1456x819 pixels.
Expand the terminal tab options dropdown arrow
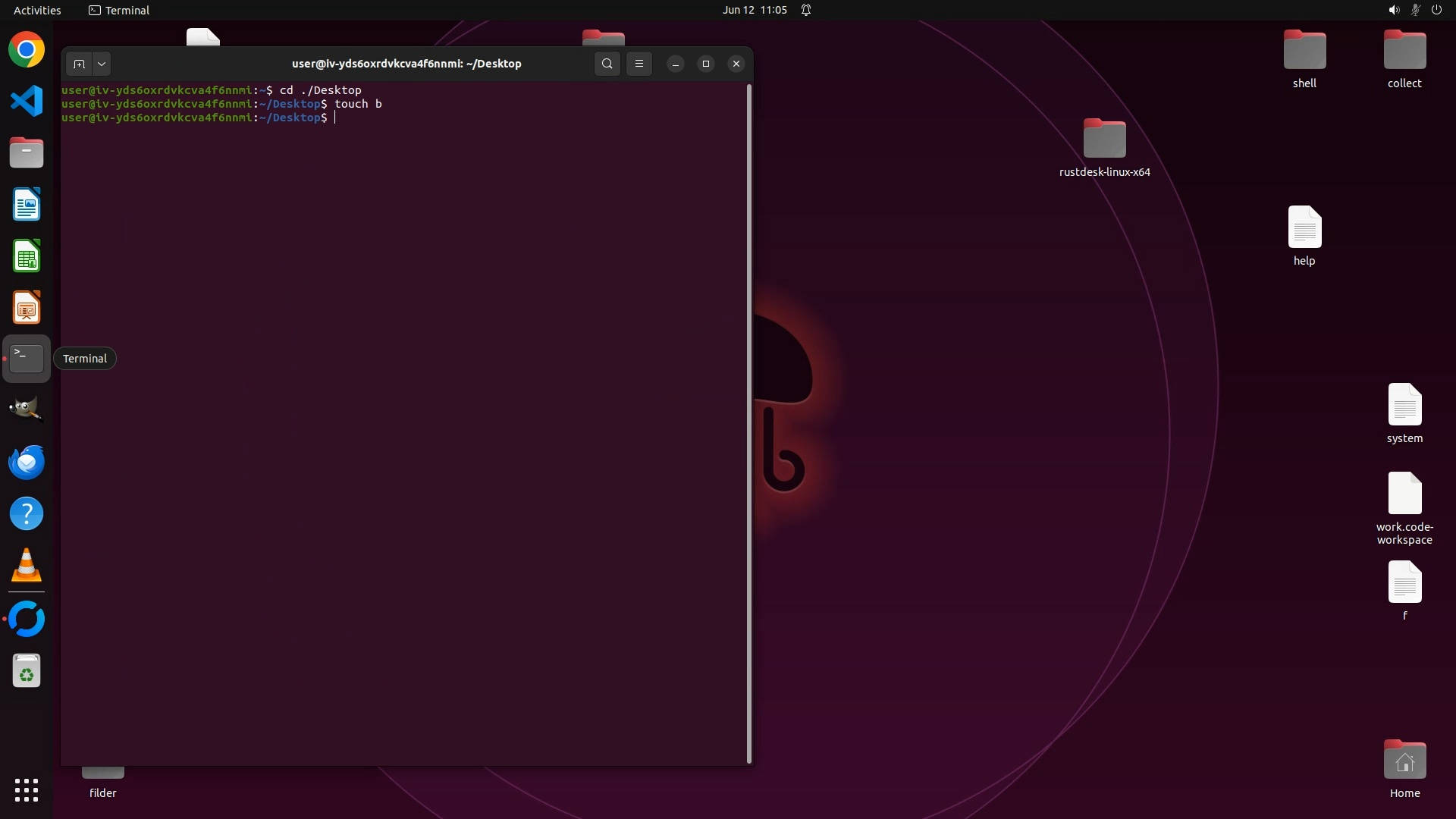tap(102, 64)
